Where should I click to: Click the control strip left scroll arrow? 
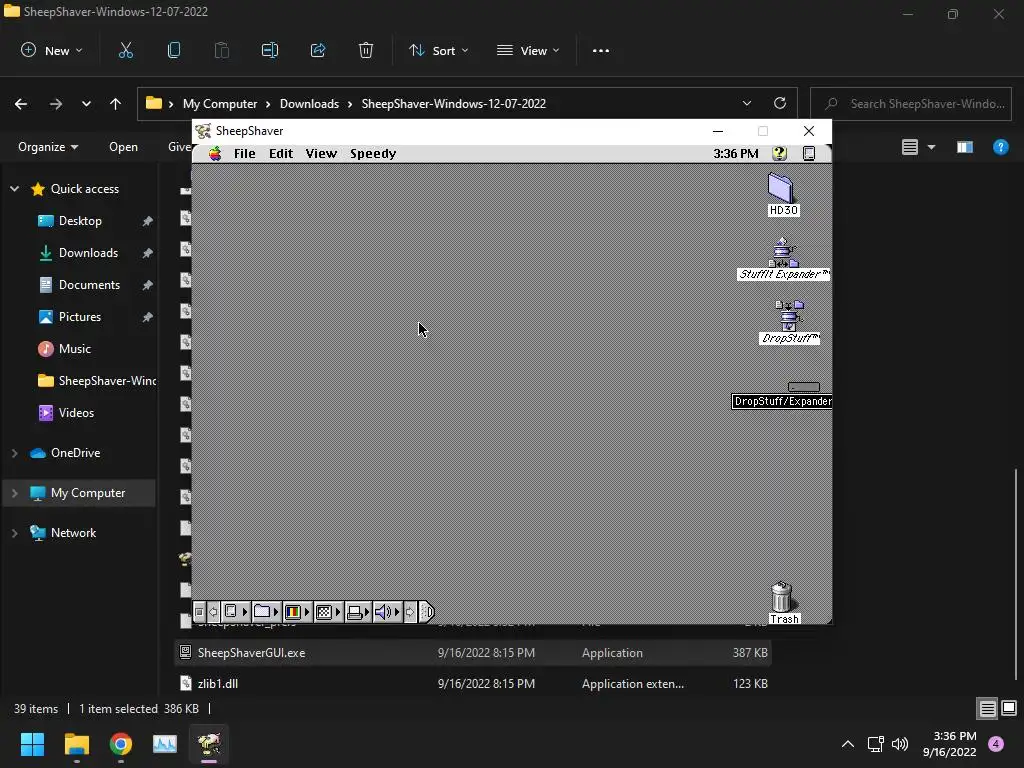coord(213,612)
